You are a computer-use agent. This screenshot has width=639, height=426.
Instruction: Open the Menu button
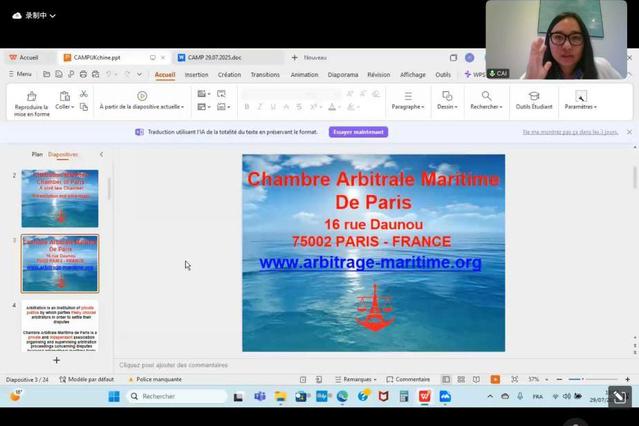[x=20, y=74]
